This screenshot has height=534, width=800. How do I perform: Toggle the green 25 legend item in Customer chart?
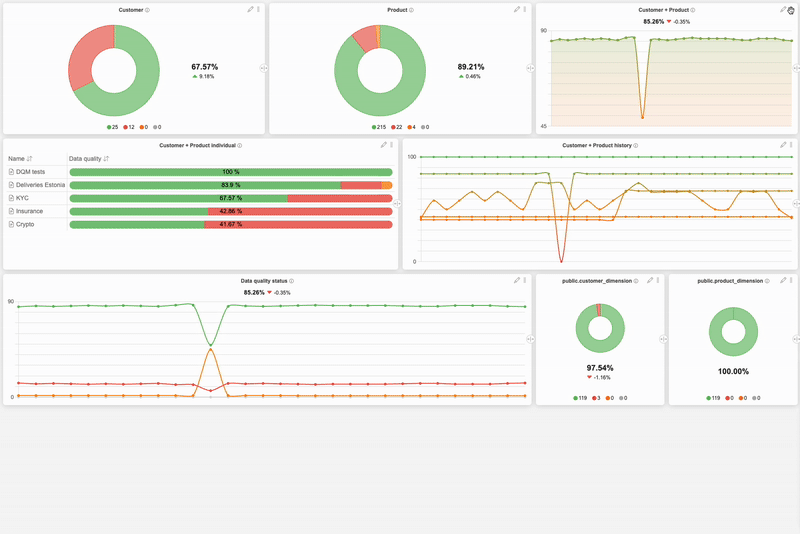click(x=112, y=127)
